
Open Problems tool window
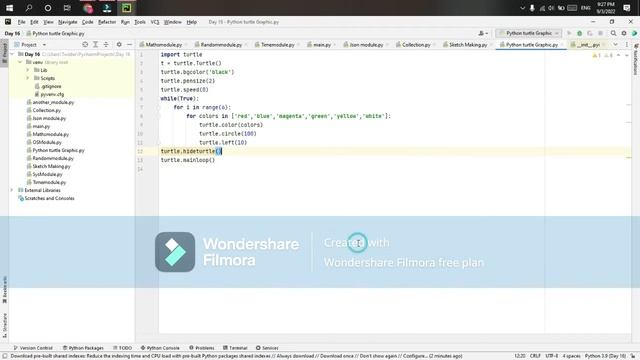(x=202, y=348)
